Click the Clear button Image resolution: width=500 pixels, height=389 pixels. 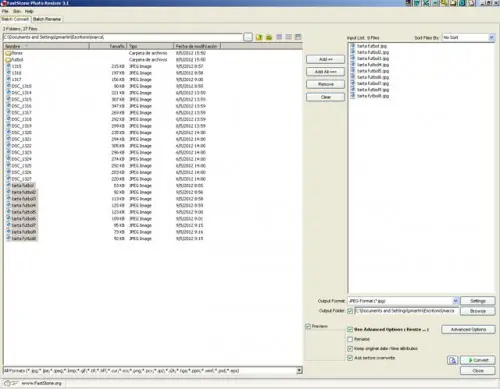326,97
